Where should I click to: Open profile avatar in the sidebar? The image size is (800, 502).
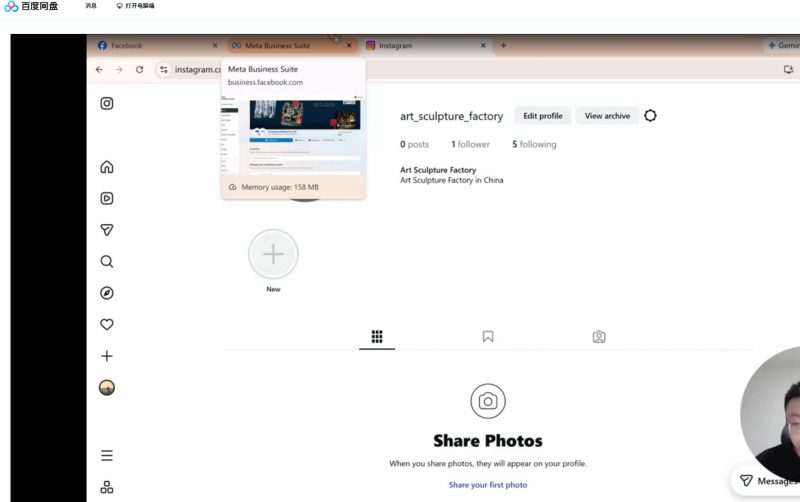[x=107, y=388]
